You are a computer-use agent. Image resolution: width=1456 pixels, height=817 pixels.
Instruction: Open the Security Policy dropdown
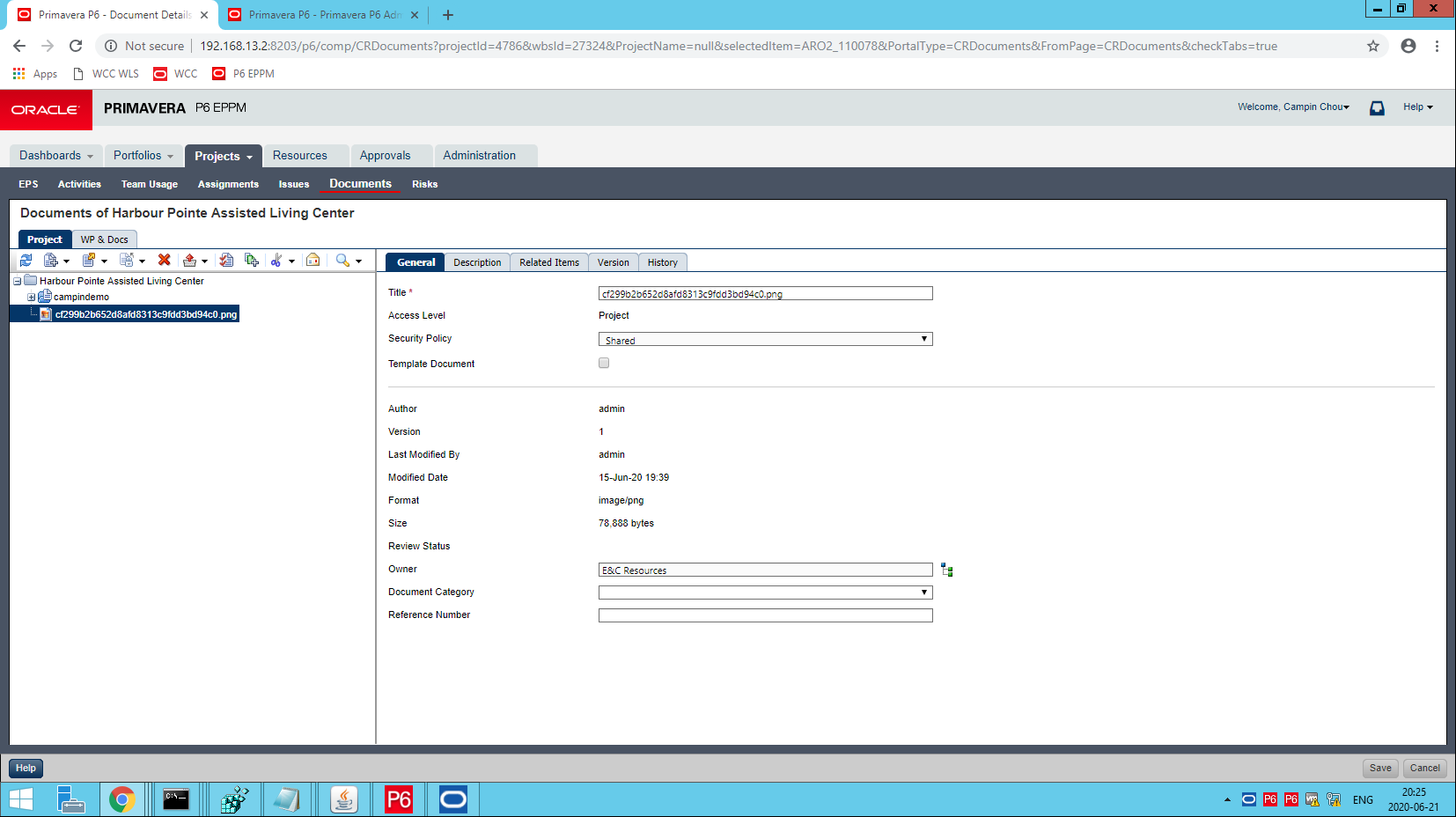click(924, 338)
